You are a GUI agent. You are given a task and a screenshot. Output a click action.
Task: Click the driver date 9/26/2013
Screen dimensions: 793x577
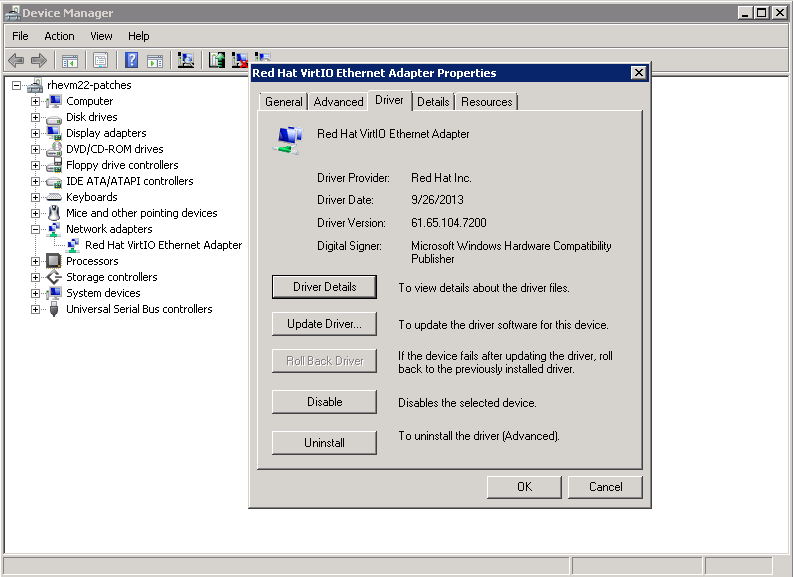[437, 200]
